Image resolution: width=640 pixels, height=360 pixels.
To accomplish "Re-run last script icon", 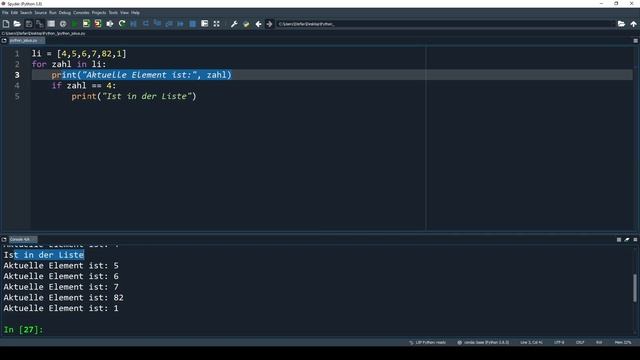I will (122, 24).
